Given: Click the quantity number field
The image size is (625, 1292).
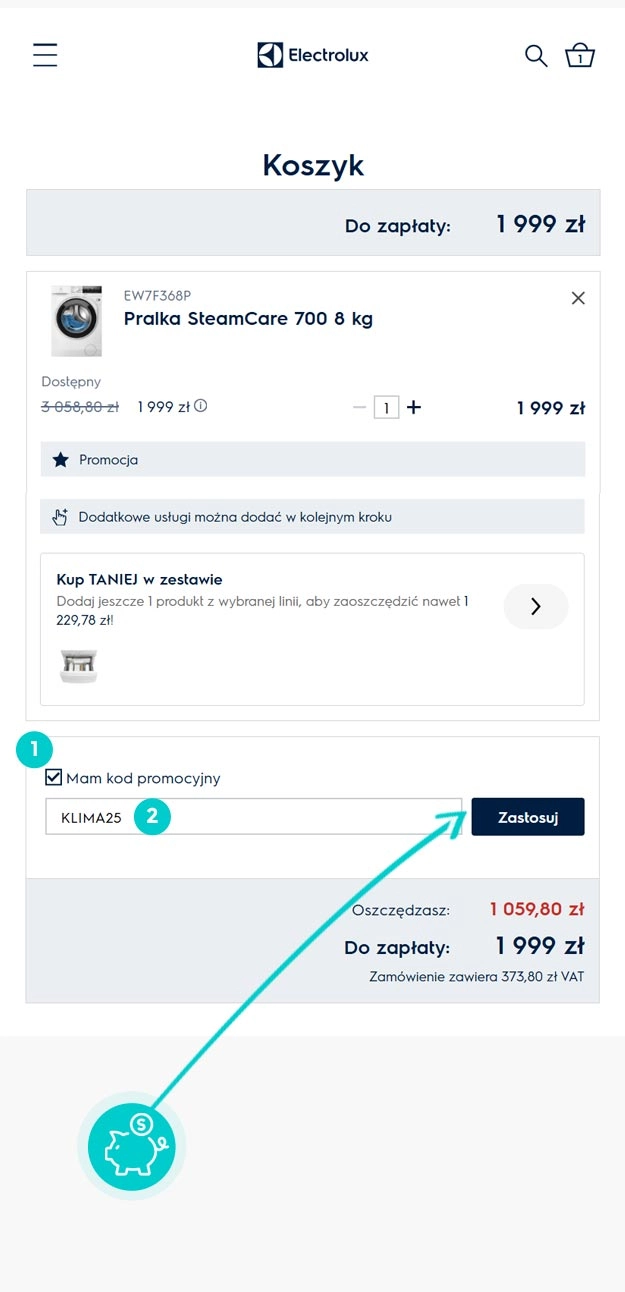Looking at the screenshot, I should click(386, 408).
